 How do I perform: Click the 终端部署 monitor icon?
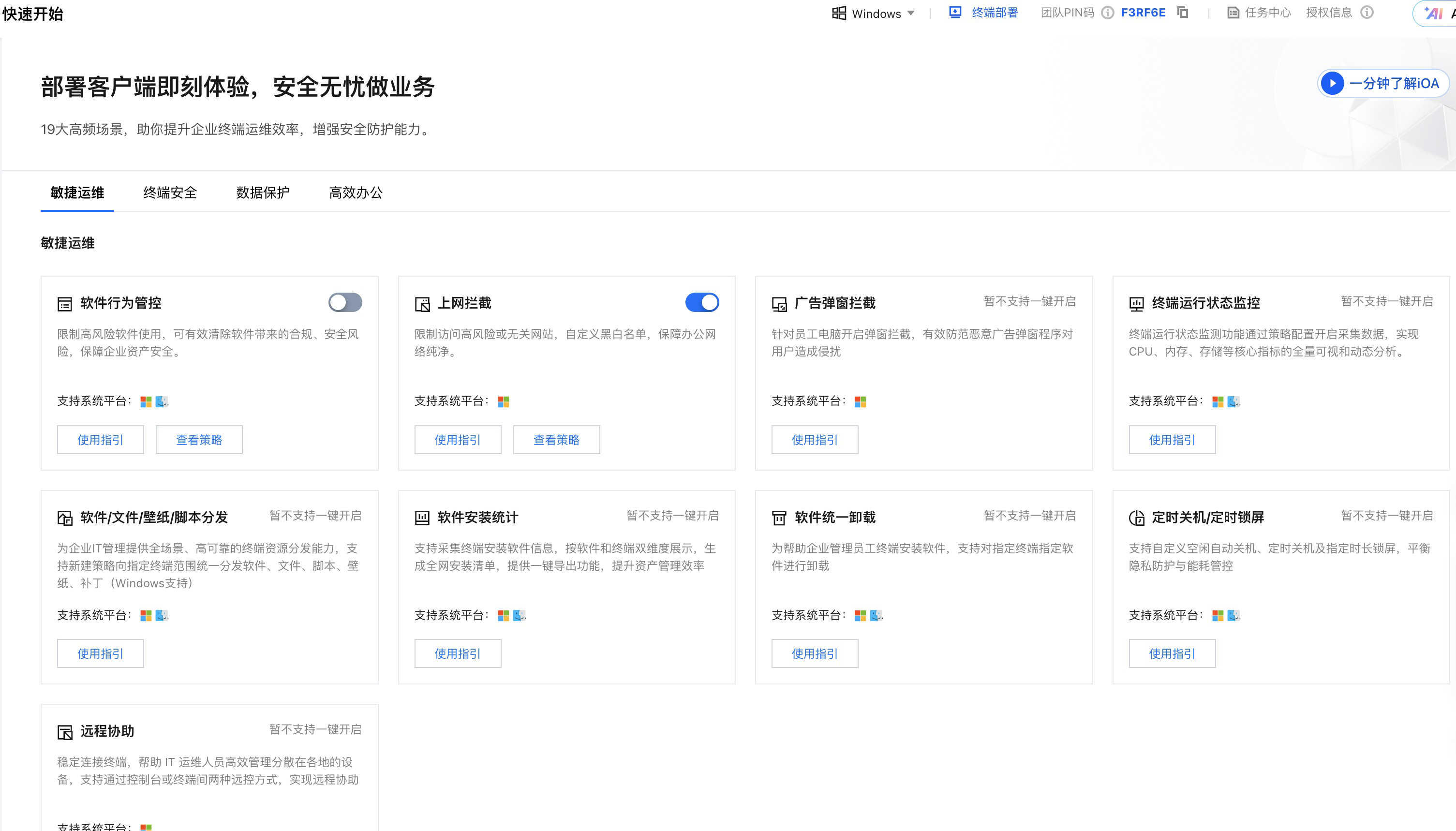(955, 13)
